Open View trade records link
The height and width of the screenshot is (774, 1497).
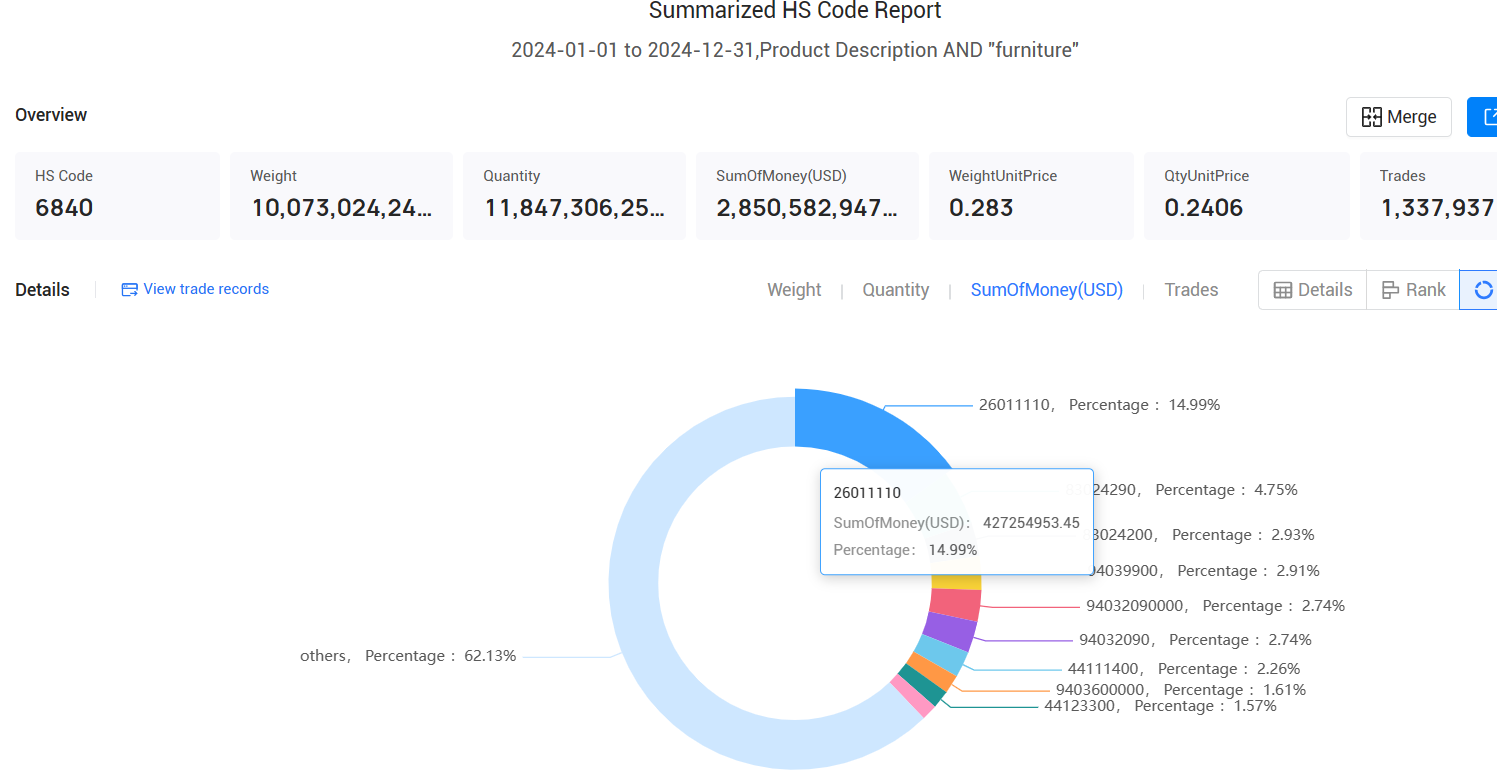[195, 289]
